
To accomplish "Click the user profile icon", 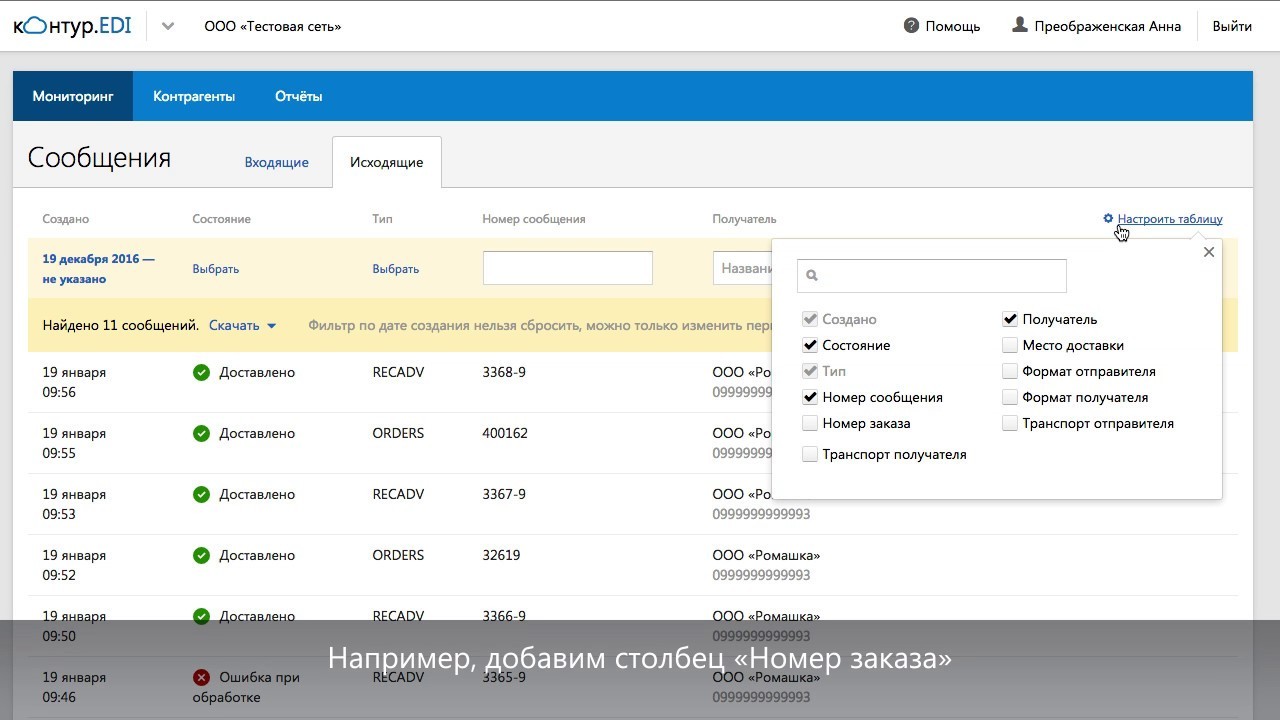I will [1019, 25].
